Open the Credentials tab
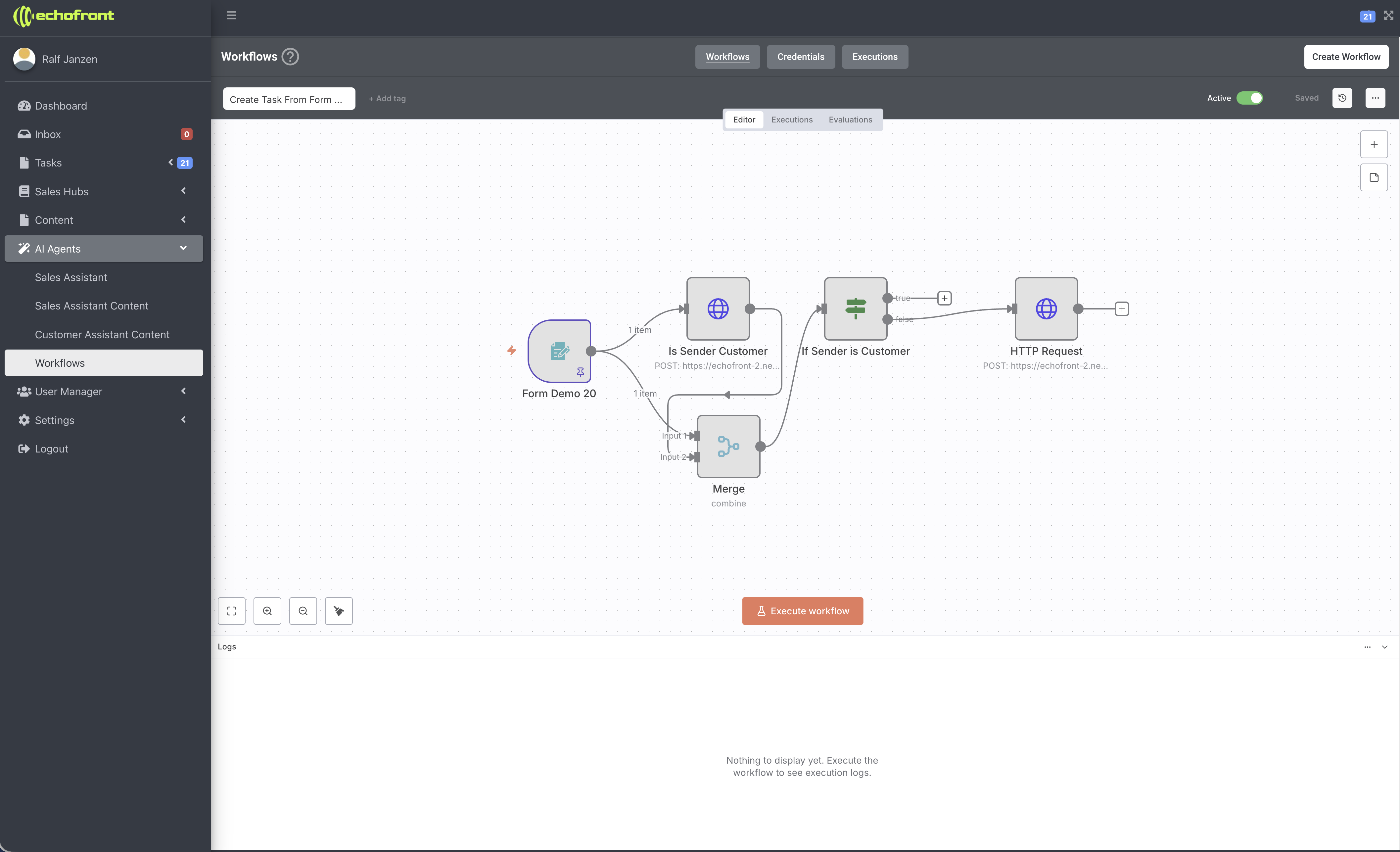This screenshot has height=852, width=1400. 800,57
